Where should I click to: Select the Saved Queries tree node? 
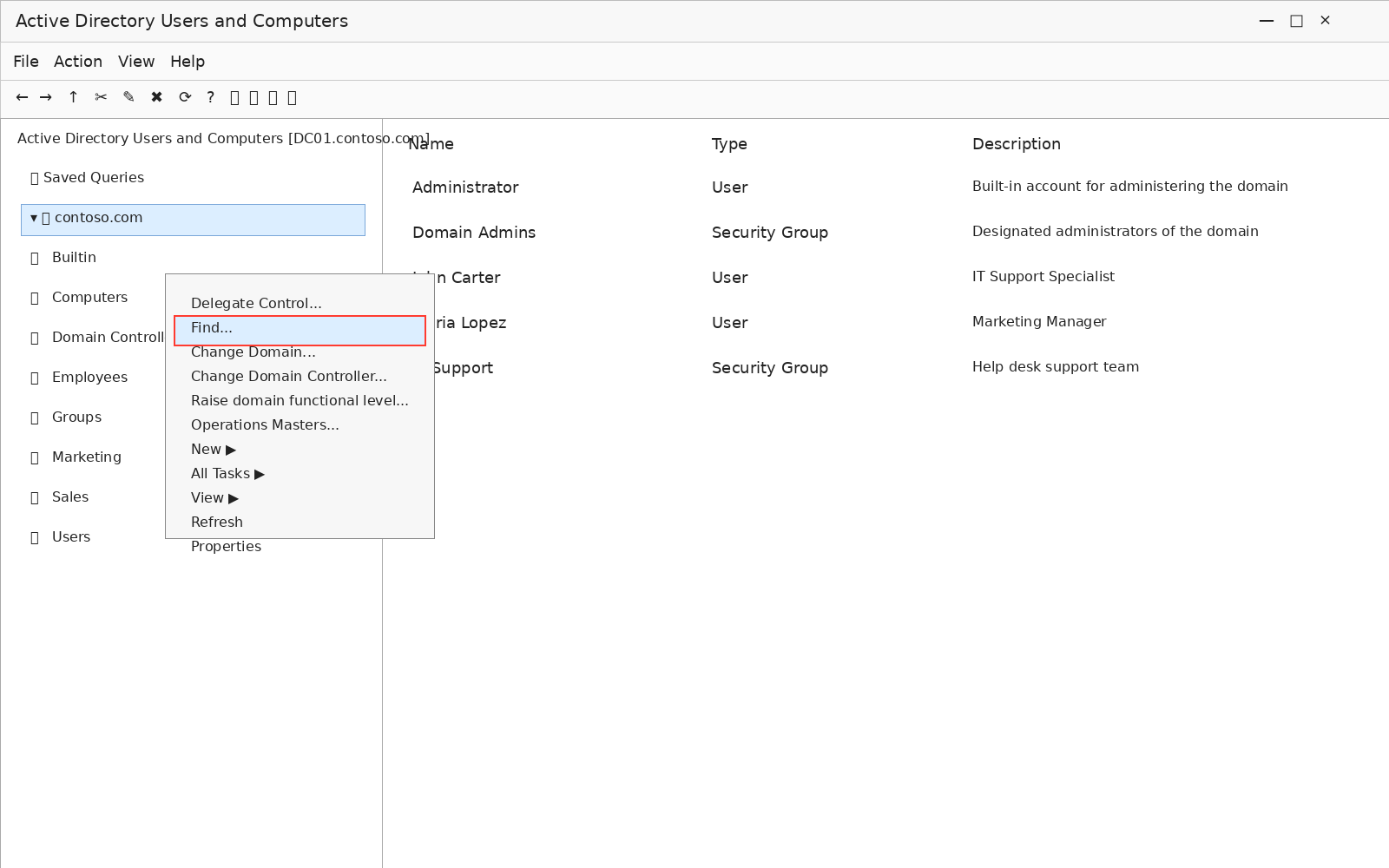tap(87, 178)
